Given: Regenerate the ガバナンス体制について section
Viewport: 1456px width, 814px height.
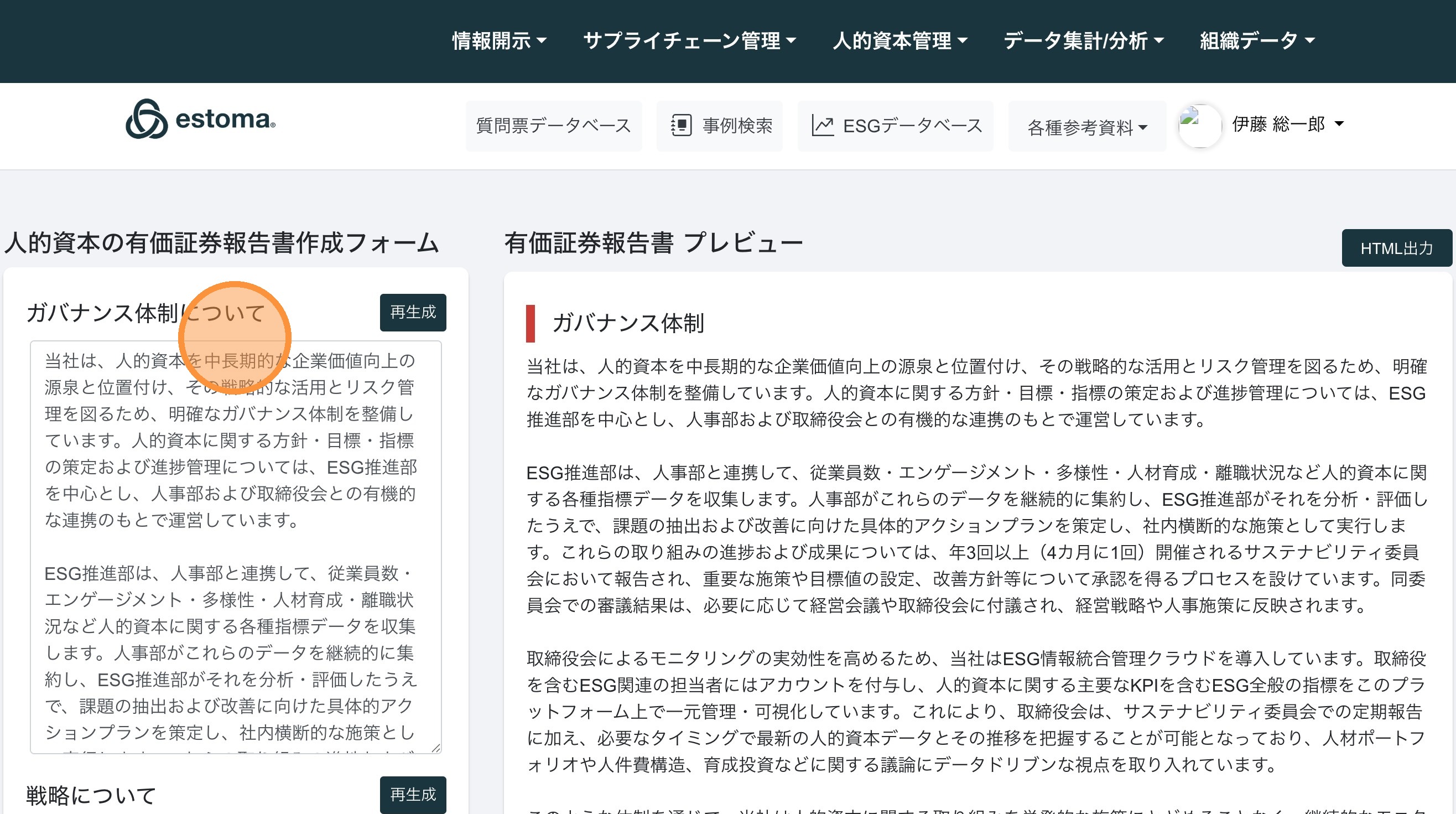Looking at the screenshot, I should [413, 312].
